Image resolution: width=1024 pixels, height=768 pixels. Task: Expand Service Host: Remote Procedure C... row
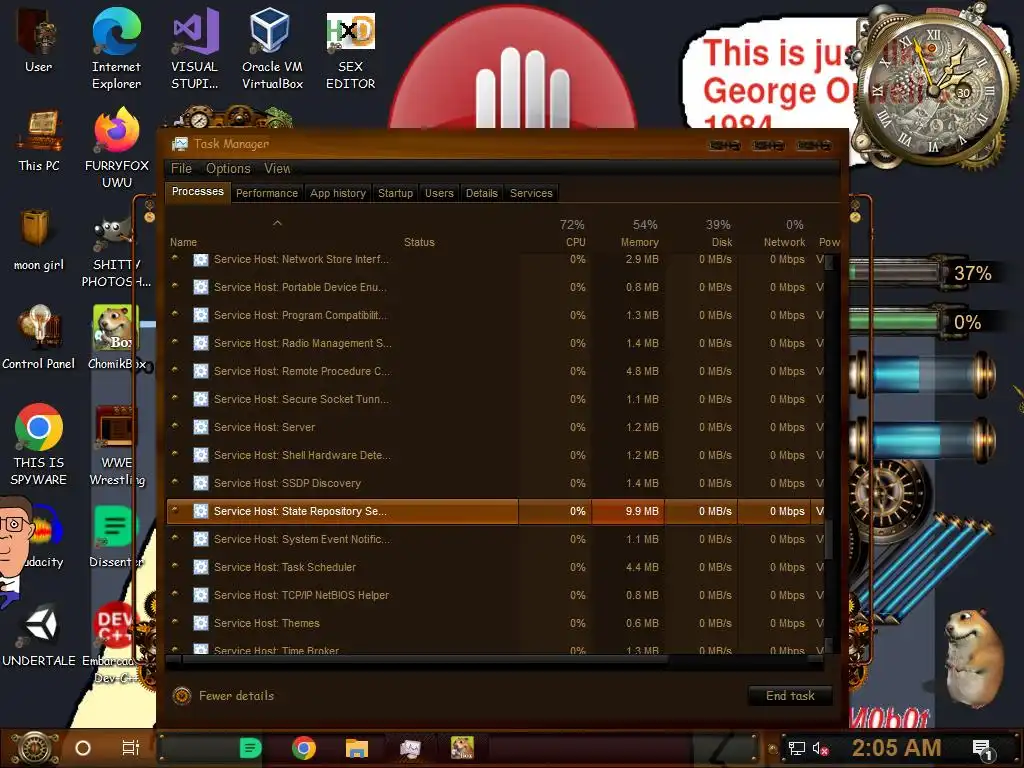(175, 370)
